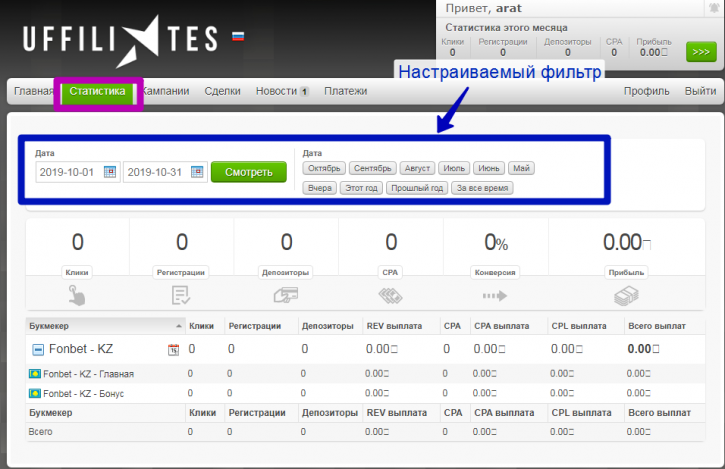Filter by Июнь
This screenshot has width=725, height=469.
point(489,168)
